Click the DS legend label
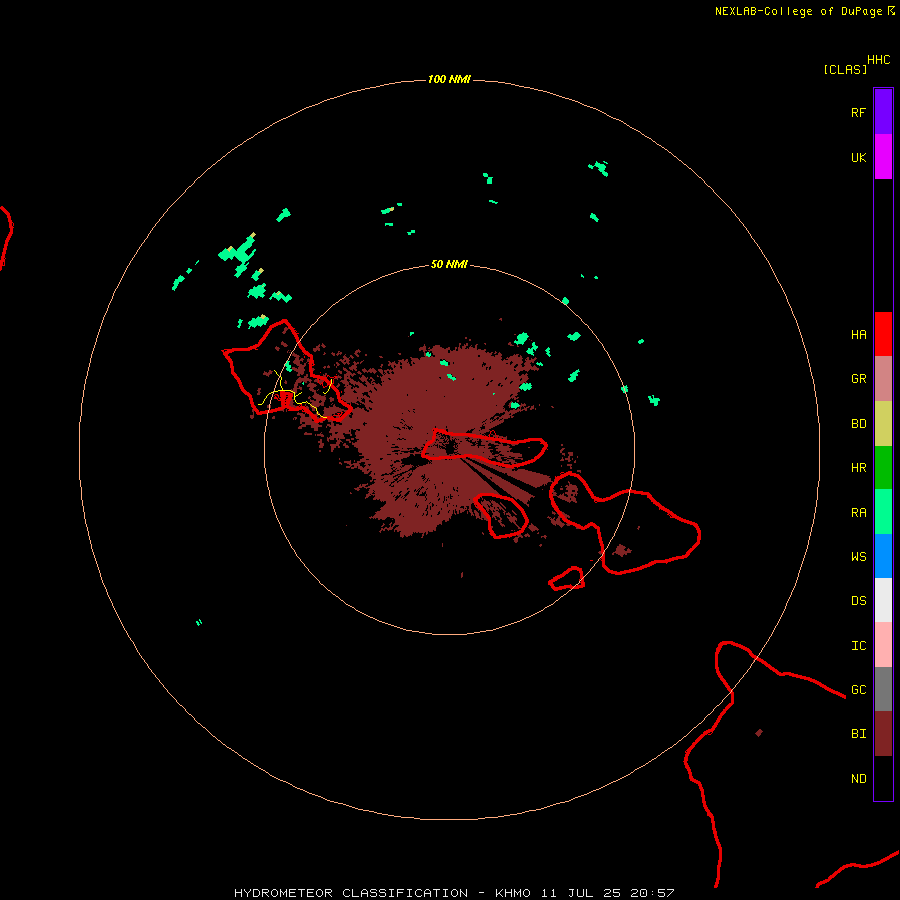The image size is (900, 900). point(858,601)
